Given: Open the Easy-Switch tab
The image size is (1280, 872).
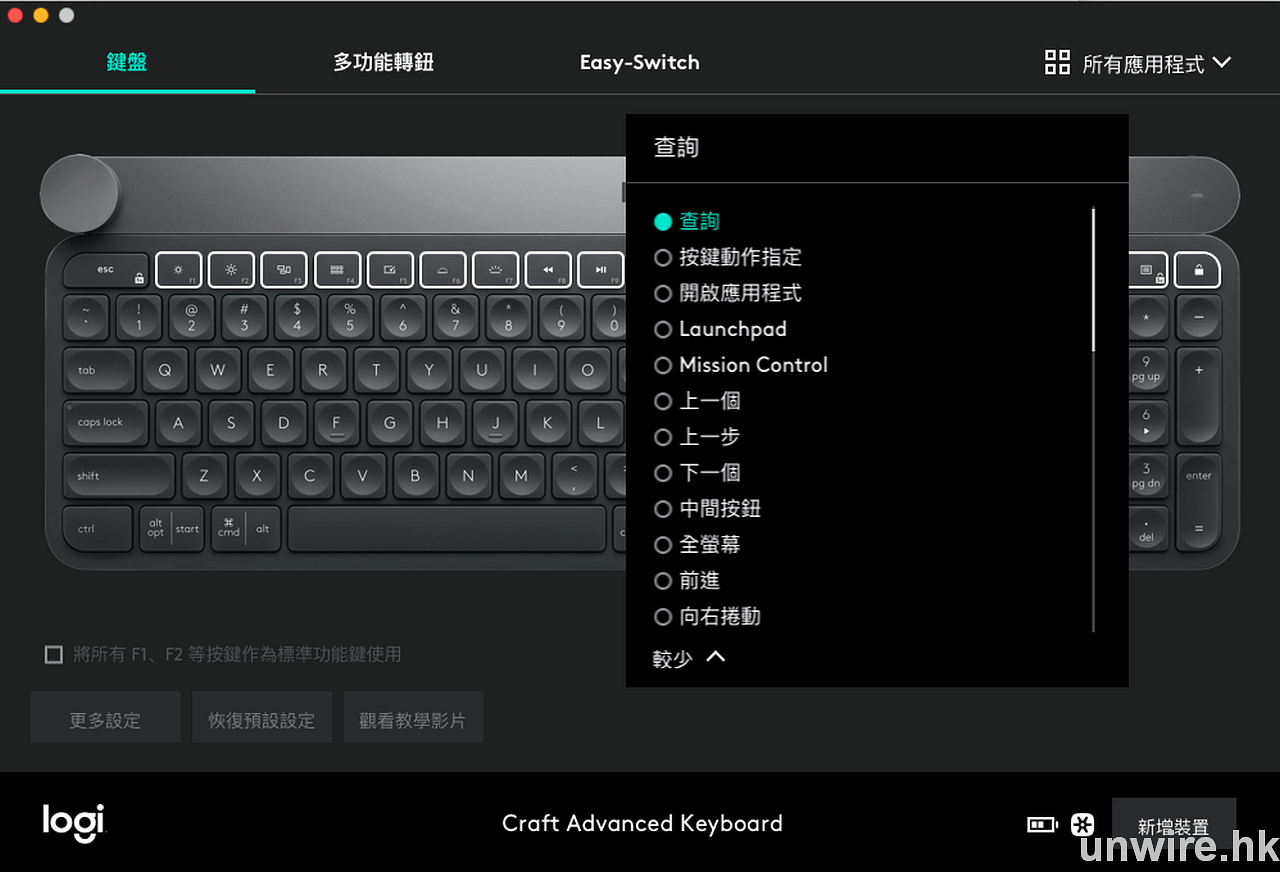Looking at the screenshot, I should pos(639,63).
